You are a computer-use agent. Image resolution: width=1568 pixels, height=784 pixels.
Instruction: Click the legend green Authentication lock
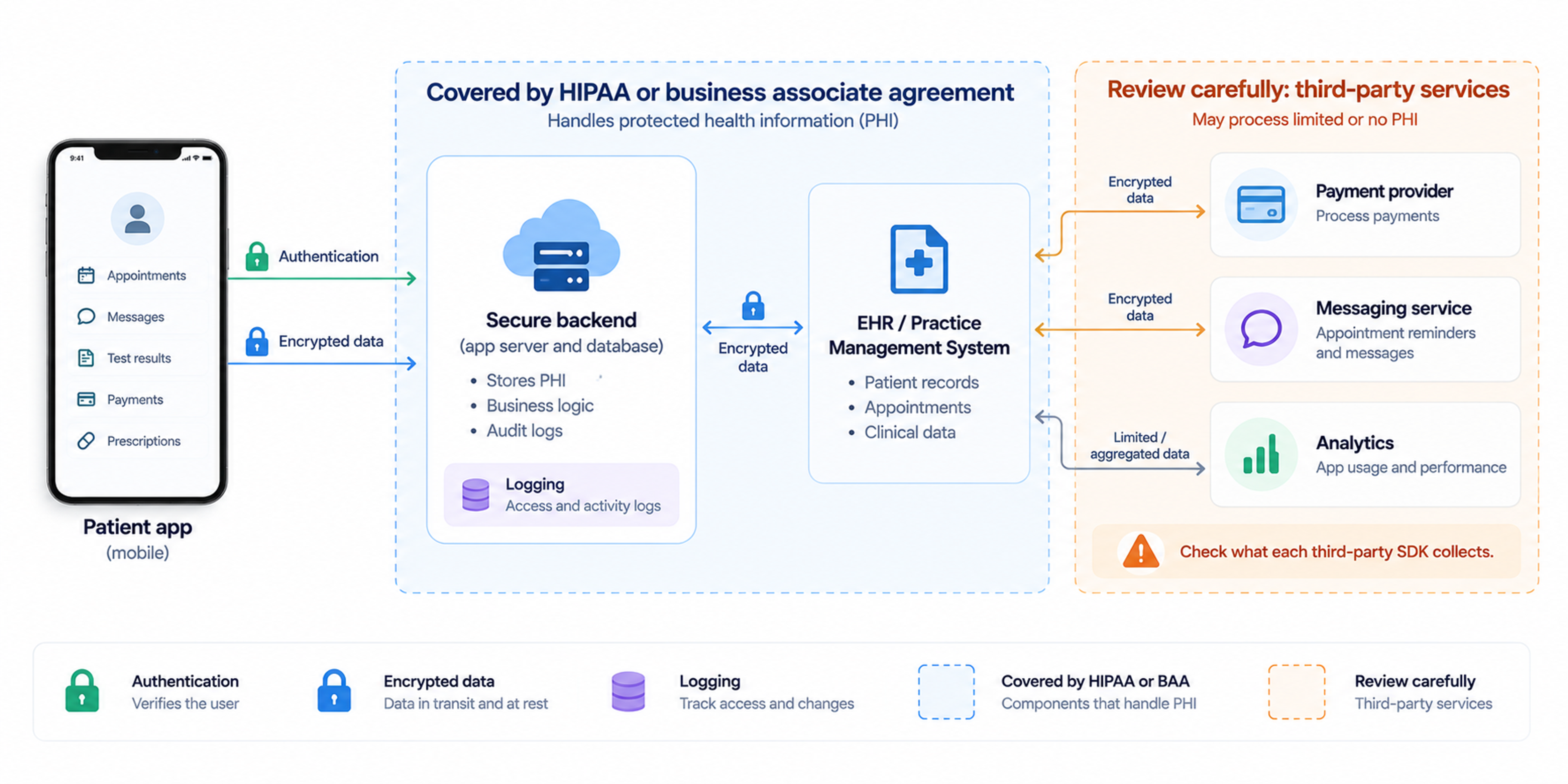click(82, 691)
